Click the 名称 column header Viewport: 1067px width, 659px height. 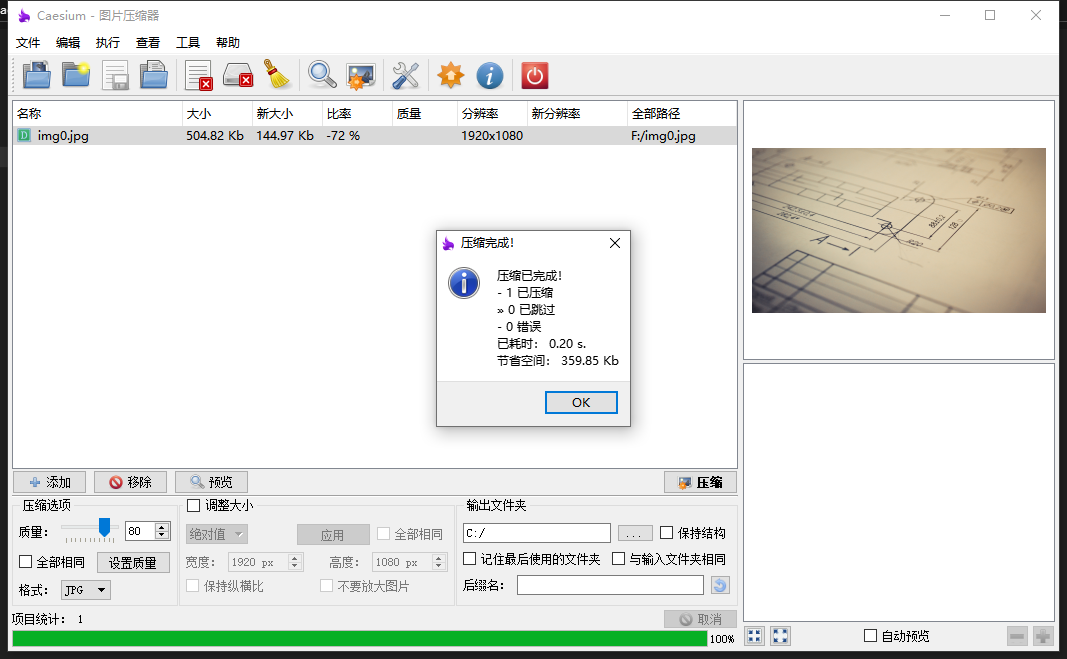[x=97, y=114]
